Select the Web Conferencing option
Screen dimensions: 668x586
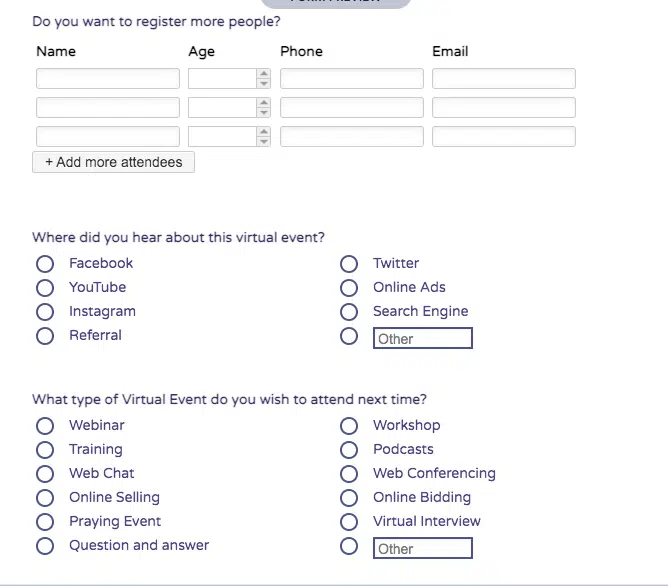click(349, 474)
